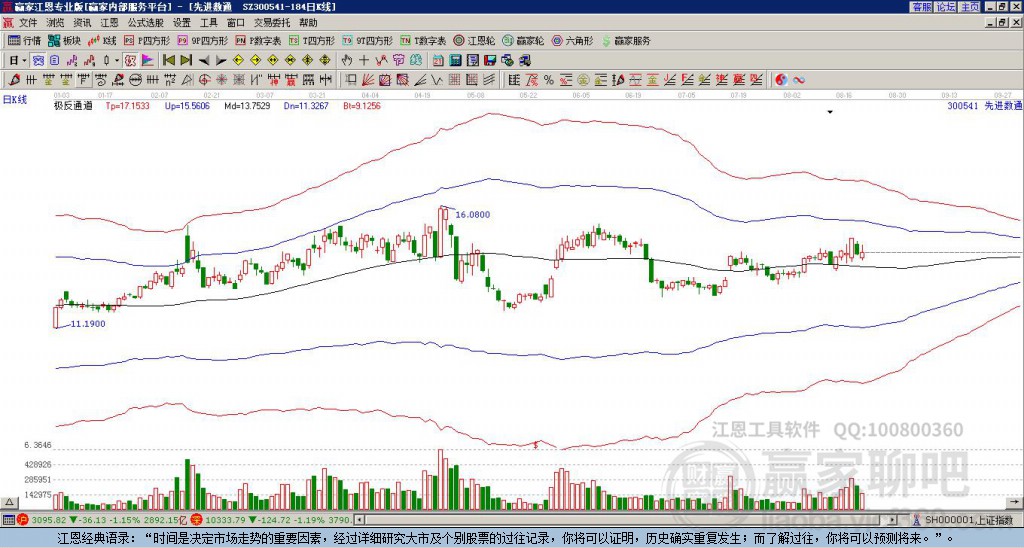Open the 设置 menu
Viewport: 1024px width, 548px height.
pos(182,23)
